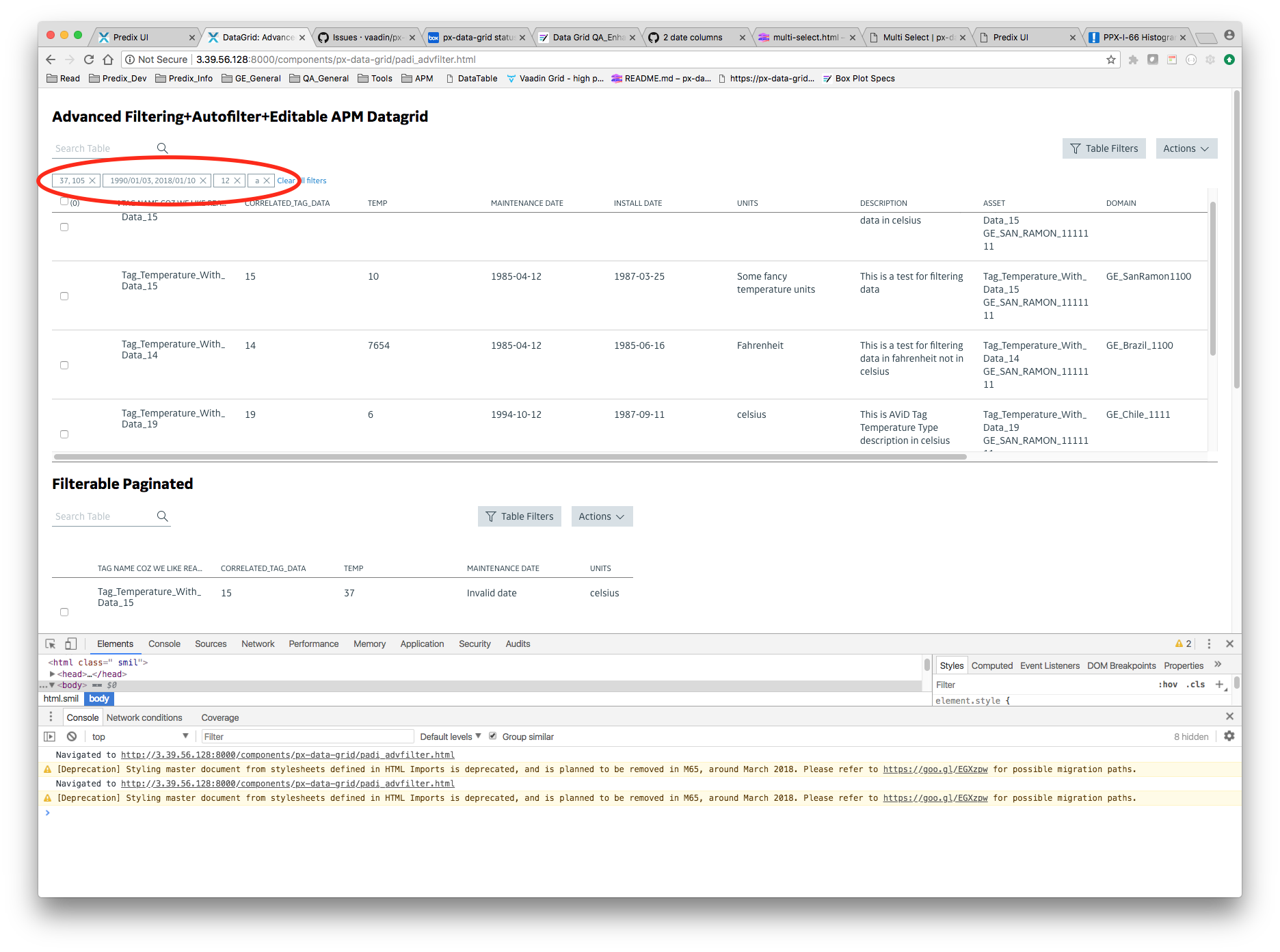Click the console Filter input field
The width and height of the screenshot is (1280, 952).
tap(307, 737)
